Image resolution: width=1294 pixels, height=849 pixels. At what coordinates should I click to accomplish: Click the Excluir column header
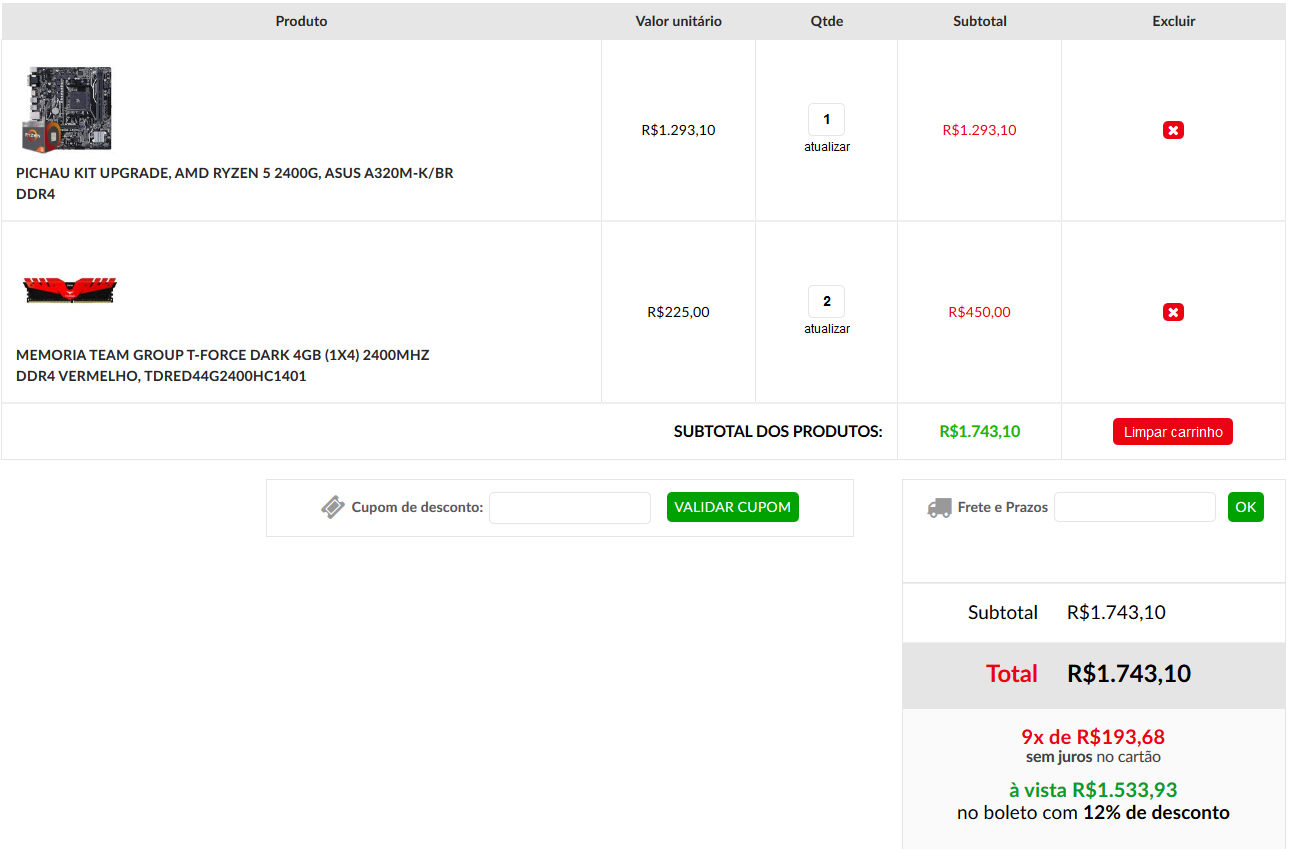(x=1174, y=21)
